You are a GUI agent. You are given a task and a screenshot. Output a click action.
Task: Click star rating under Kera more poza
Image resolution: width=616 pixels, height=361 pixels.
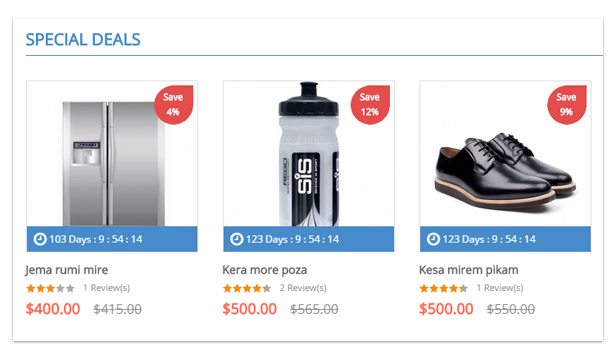point(247,289)
